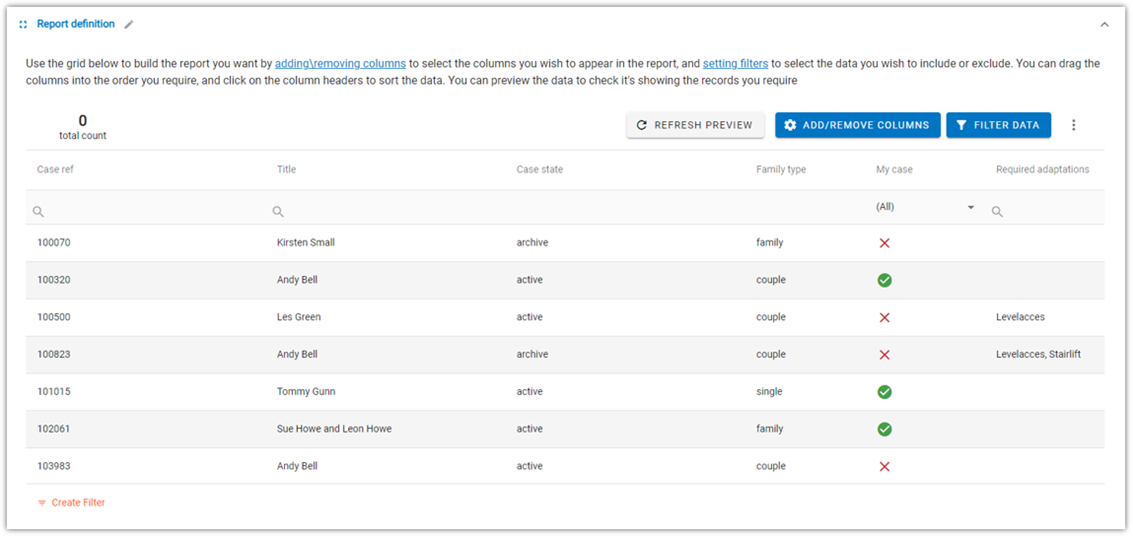Click the pencil edit icon beside Report definition
The width and height of the screenshot is (1134, 537).
click(129, 25)
